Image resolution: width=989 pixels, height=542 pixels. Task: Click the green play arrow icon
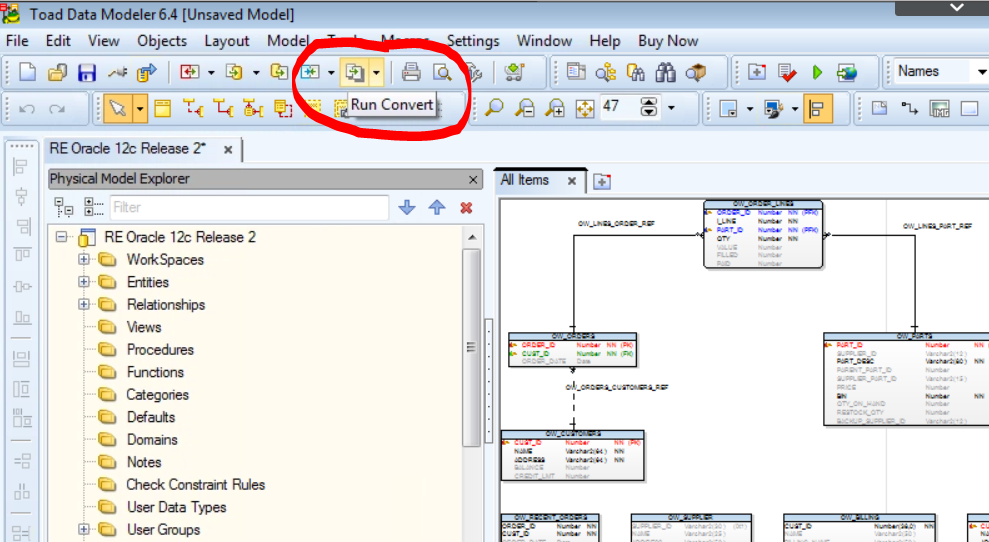pos(817,73)
